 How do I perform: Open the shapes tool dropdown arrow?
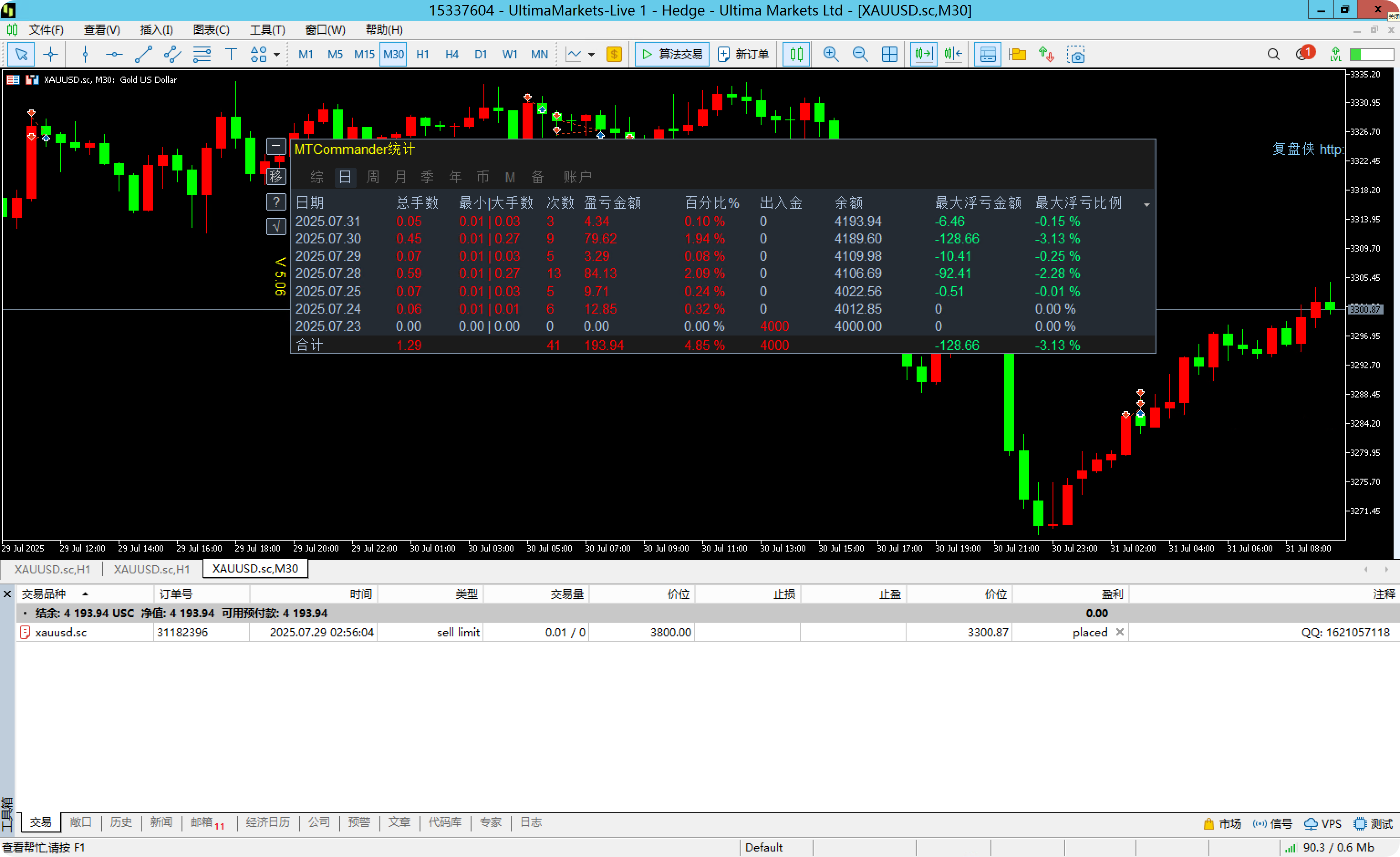point(277,55)
